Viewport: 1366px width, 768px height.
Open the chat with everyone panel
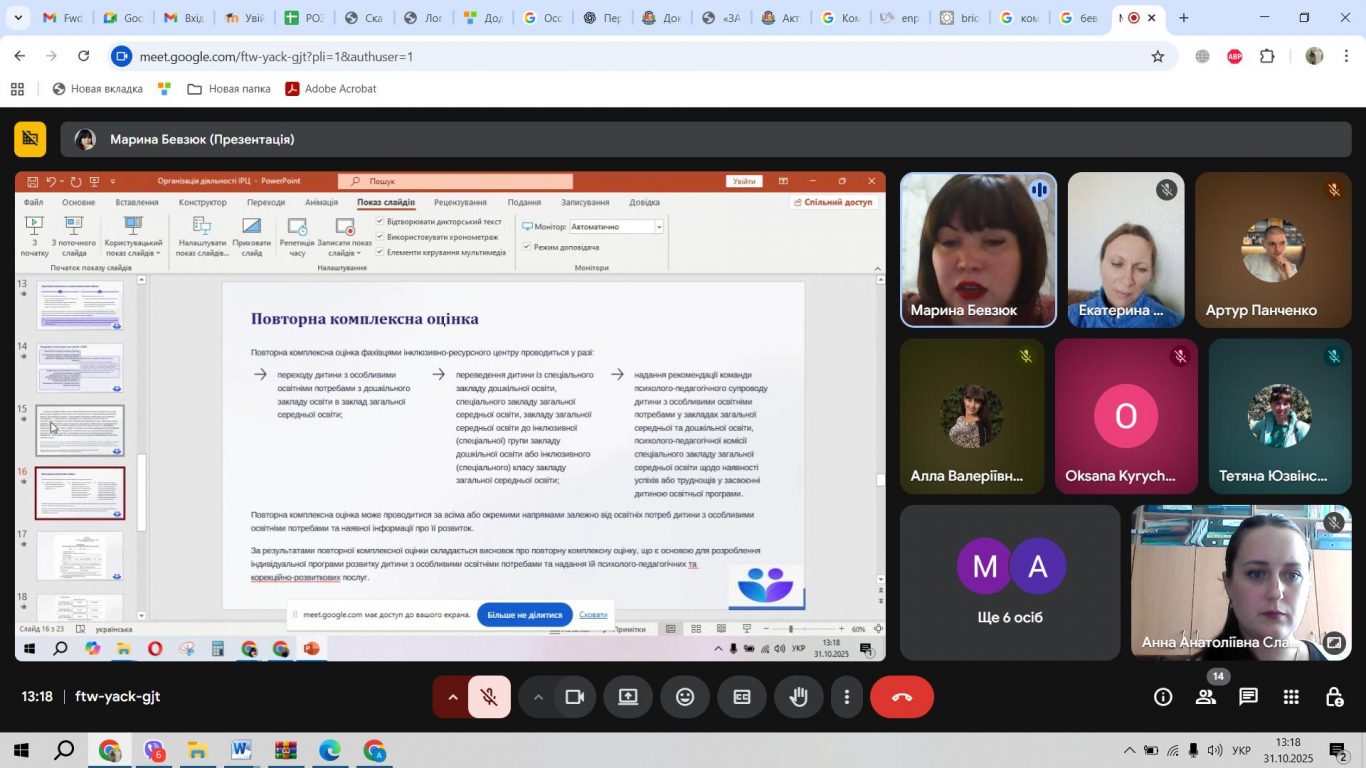tap(1249, 697)
